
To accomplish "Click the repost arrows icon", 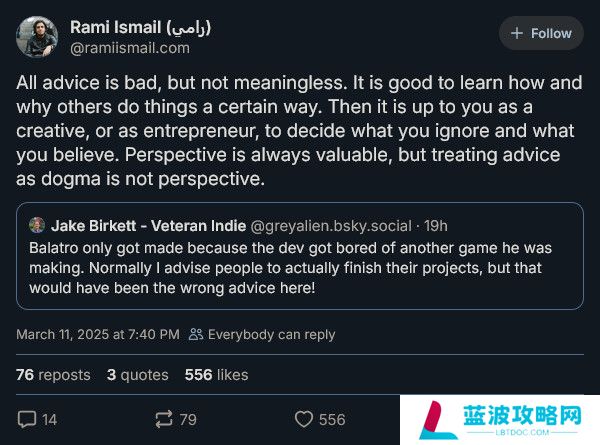I will click(x=165, y=420).
